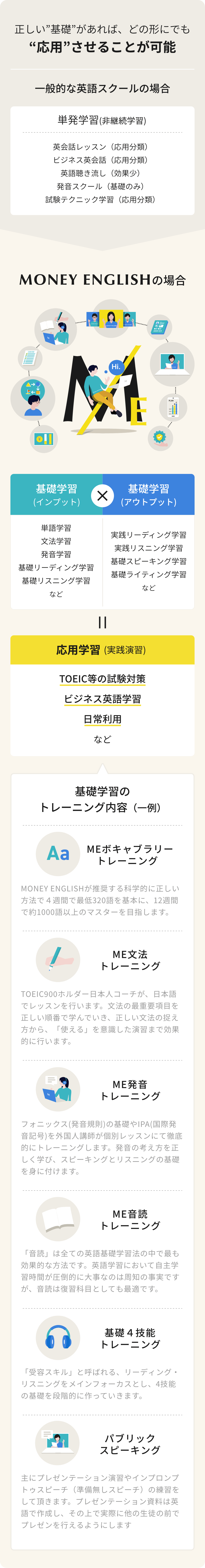Click the 日常利用 underlined text
Screen dimensions: 205x1568
pyautogui.click(x=102, y=719)
